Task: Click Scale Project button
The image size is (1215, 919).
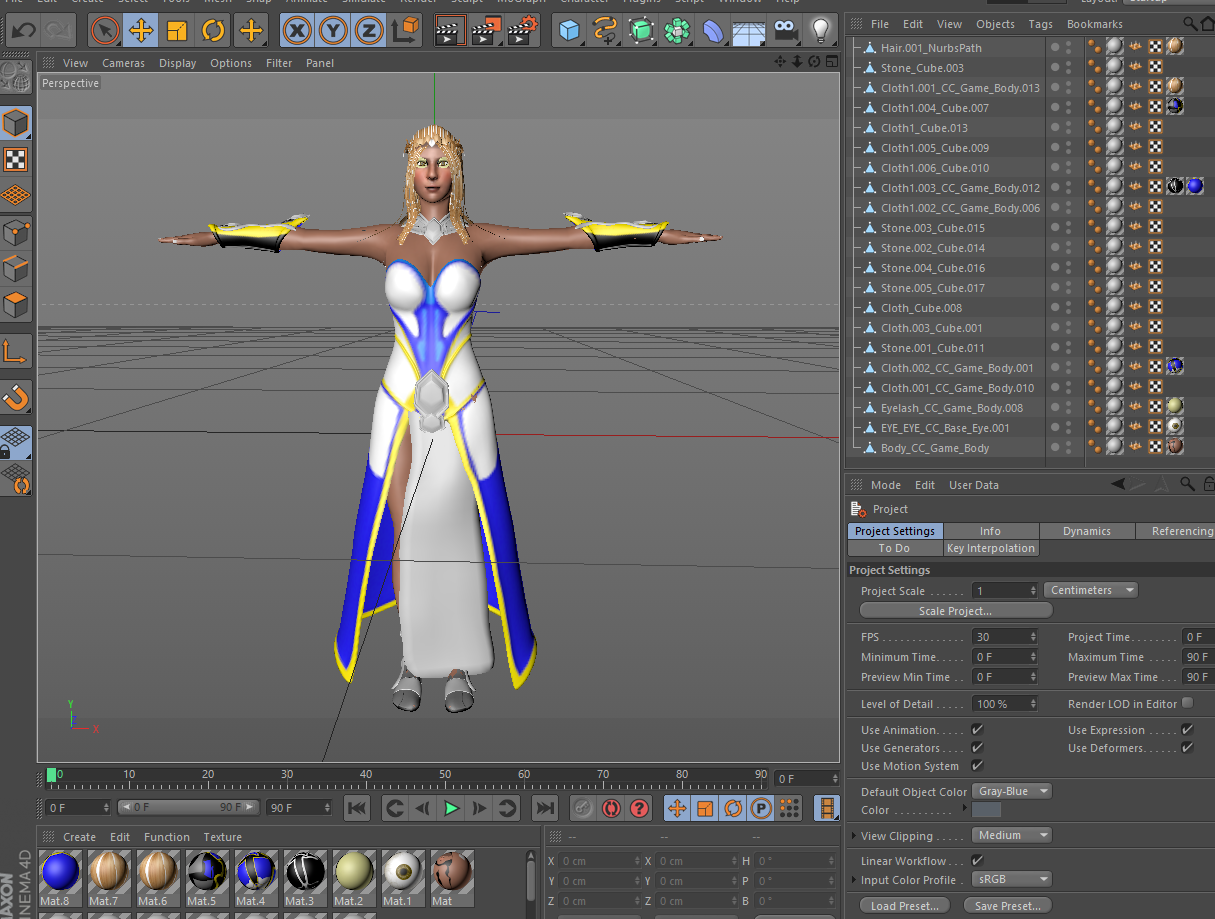Action: click(x=956, y=610)
